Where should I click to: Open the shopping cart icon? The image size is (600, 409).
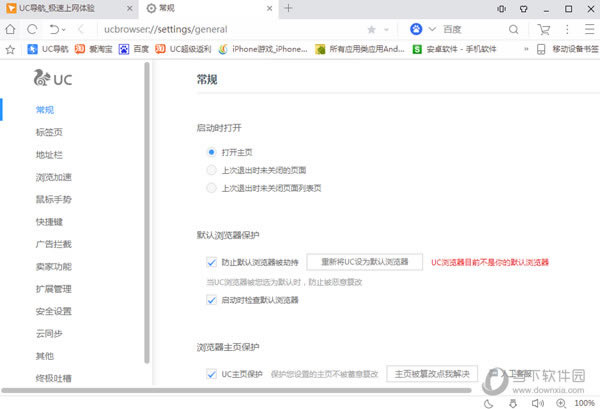[543, 29]
